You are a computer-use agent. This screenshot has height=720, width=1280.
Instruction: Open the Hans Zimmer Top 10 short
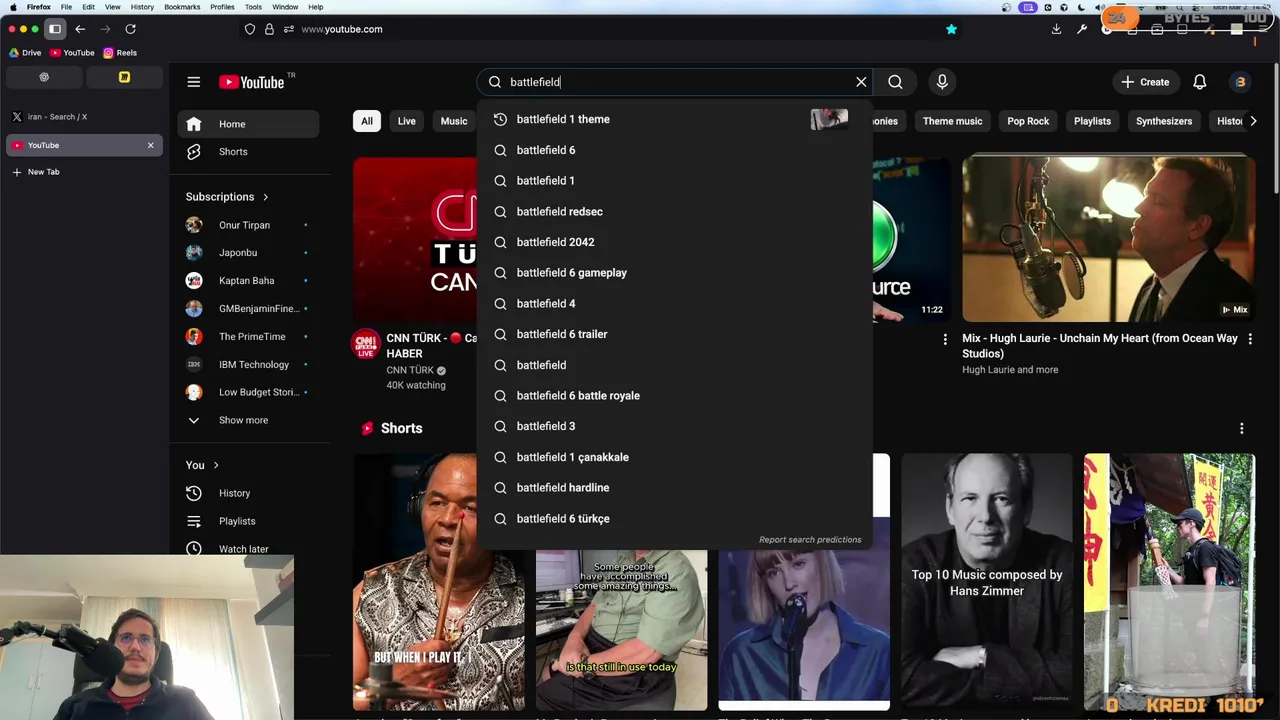pos(987,582)
